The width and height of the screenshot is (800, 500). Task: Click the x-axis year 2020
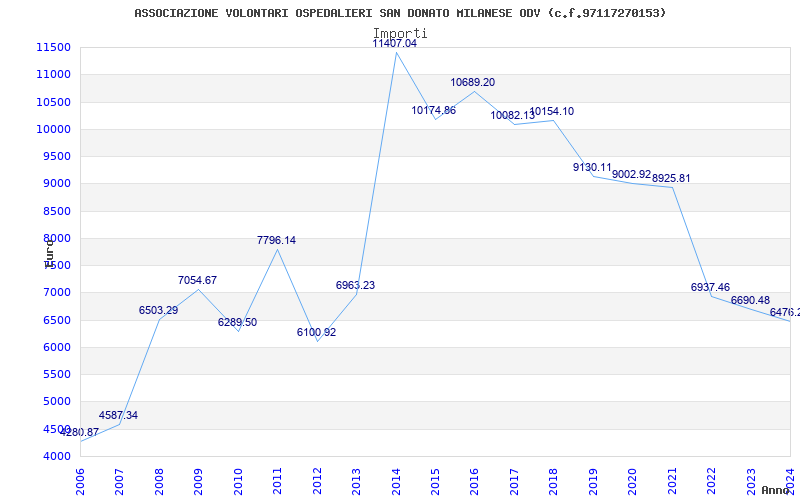(632, 481)
